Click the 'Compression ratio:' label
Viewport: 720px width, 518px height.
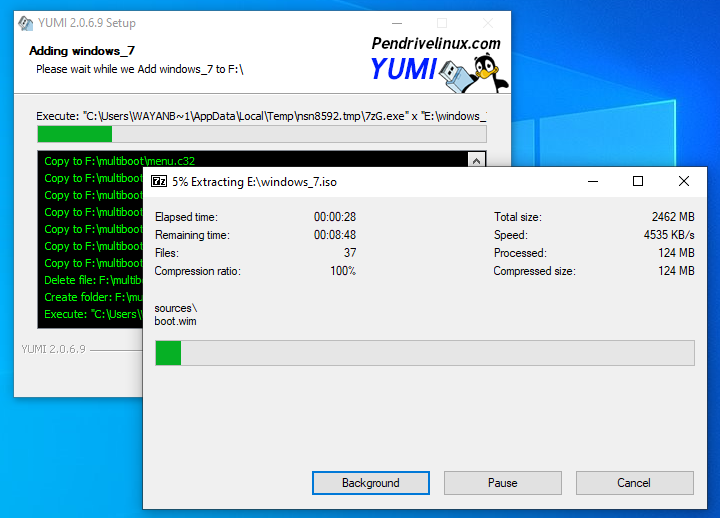pyautogui.click(x=197, y=271)
